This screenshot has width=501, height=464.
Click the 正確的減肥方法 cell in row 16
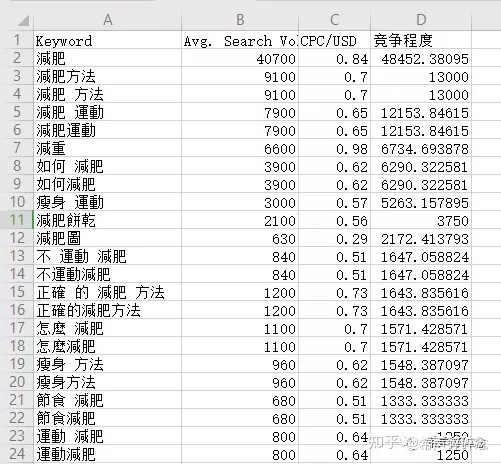click(107, 310)
